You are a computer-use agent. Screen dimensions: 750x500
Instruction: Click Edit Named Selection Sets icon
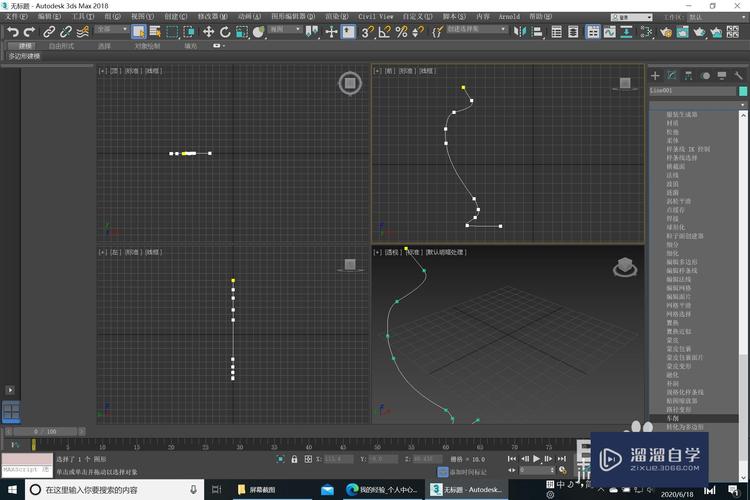click(x=437, y=32)
